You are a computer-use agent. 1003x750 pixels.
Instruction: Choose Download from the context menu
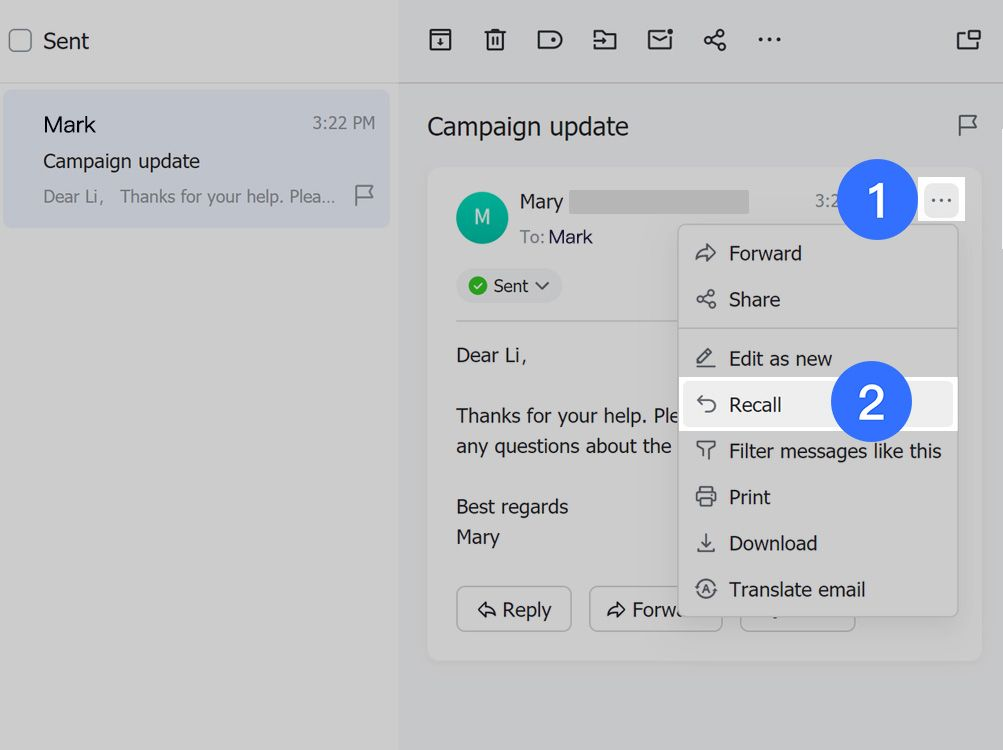(x=772, y=543)
